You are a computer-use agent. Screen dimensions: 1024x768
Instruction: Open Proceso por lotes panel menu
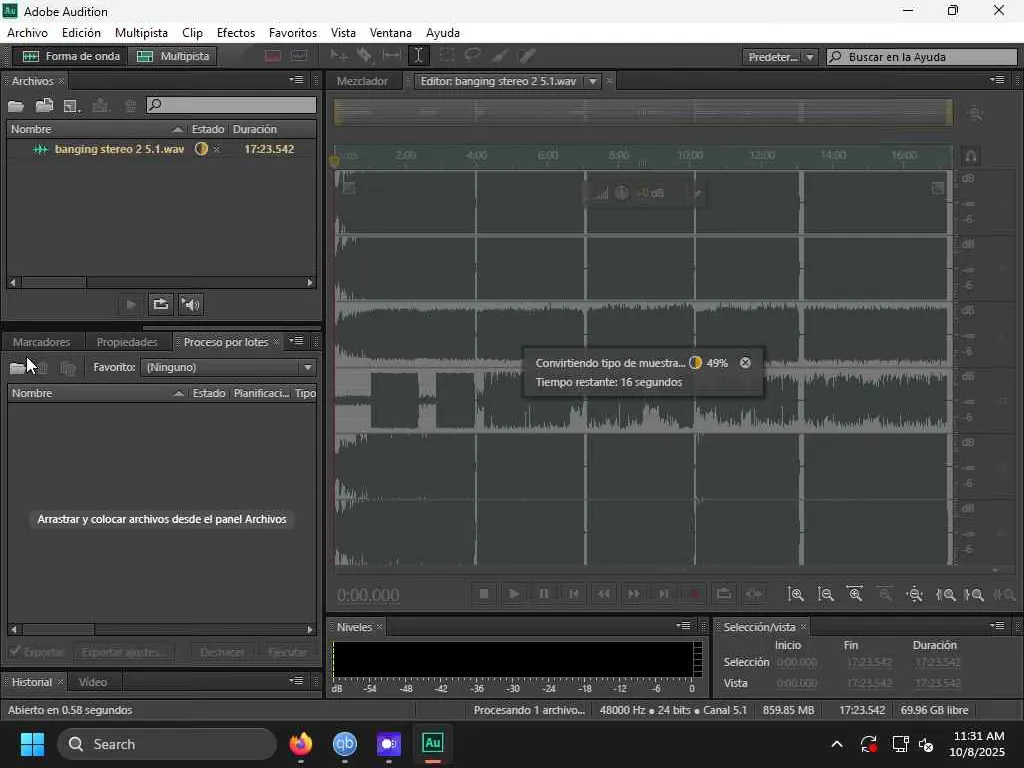(296, 341)
